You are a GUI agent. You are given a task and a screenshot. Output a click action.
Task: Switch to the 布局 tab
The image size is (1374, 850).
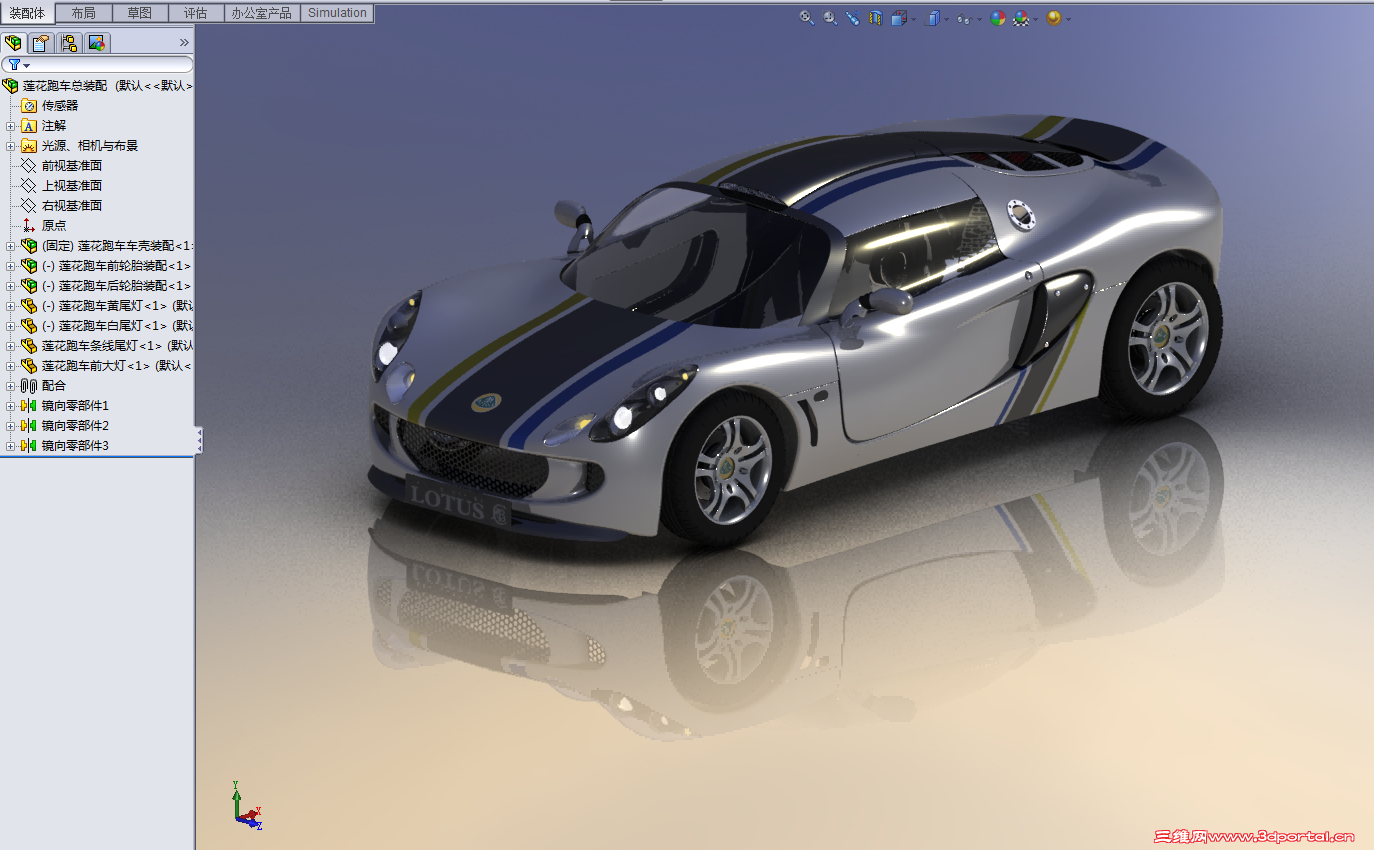pyautogui.click(x=84, y=13)
